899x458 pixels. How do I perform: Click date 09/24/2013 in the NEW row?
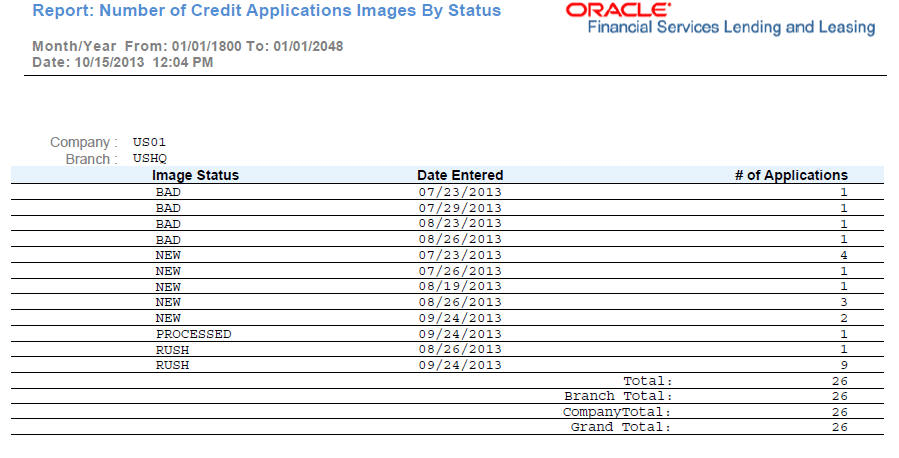[x=460, y=318]
